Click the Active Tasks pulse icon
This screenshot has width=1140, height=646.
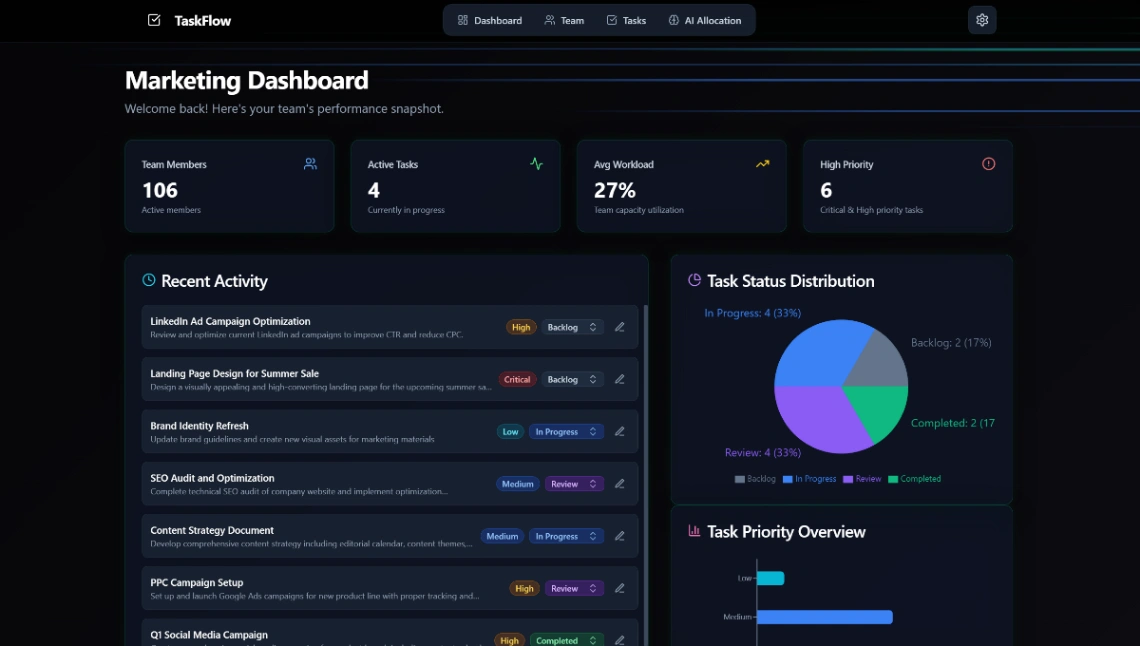click(x=536, y=164)
